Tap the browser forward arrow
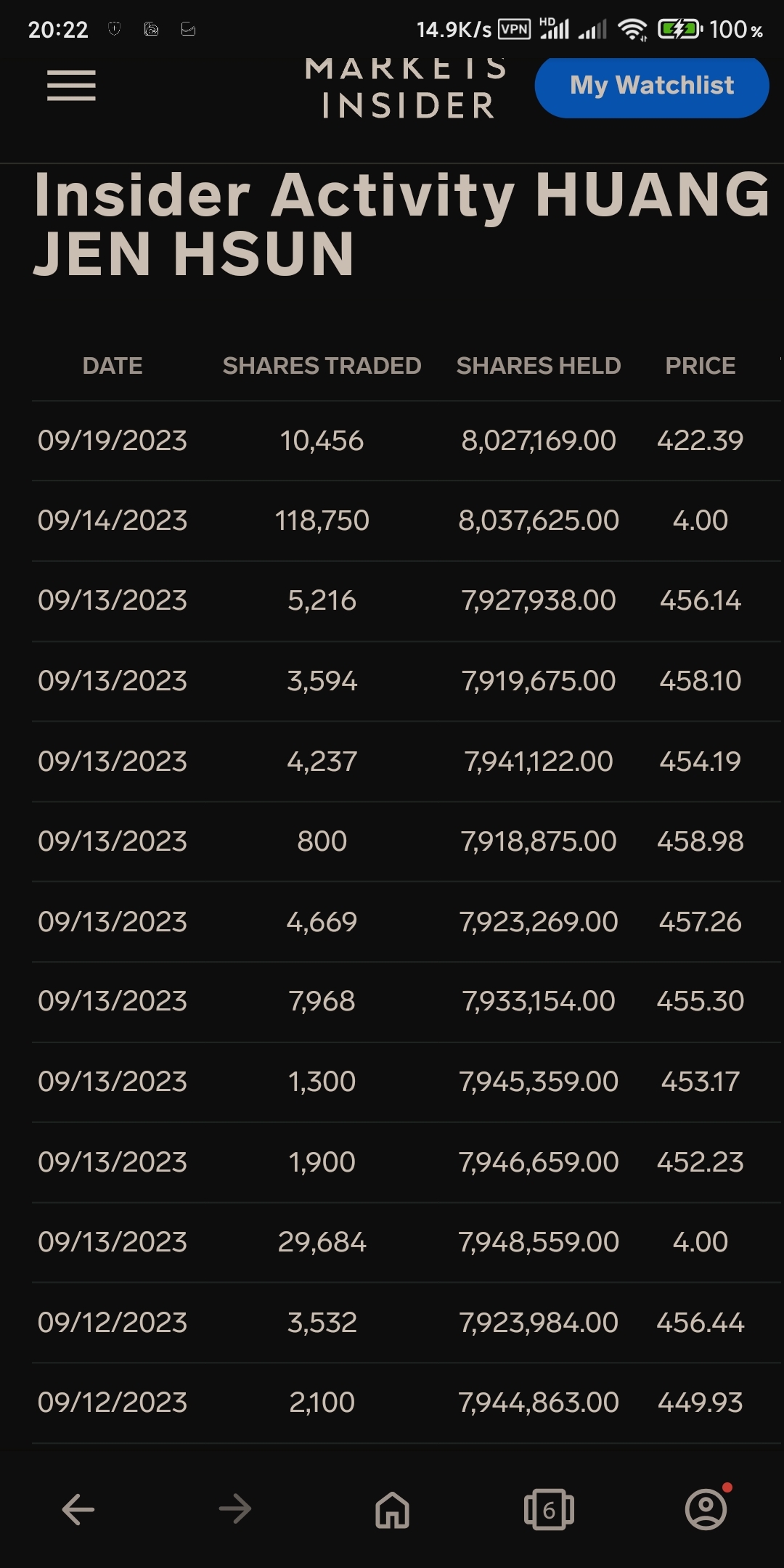The height and width of the screenshot is (1568, 784). 235,1510
